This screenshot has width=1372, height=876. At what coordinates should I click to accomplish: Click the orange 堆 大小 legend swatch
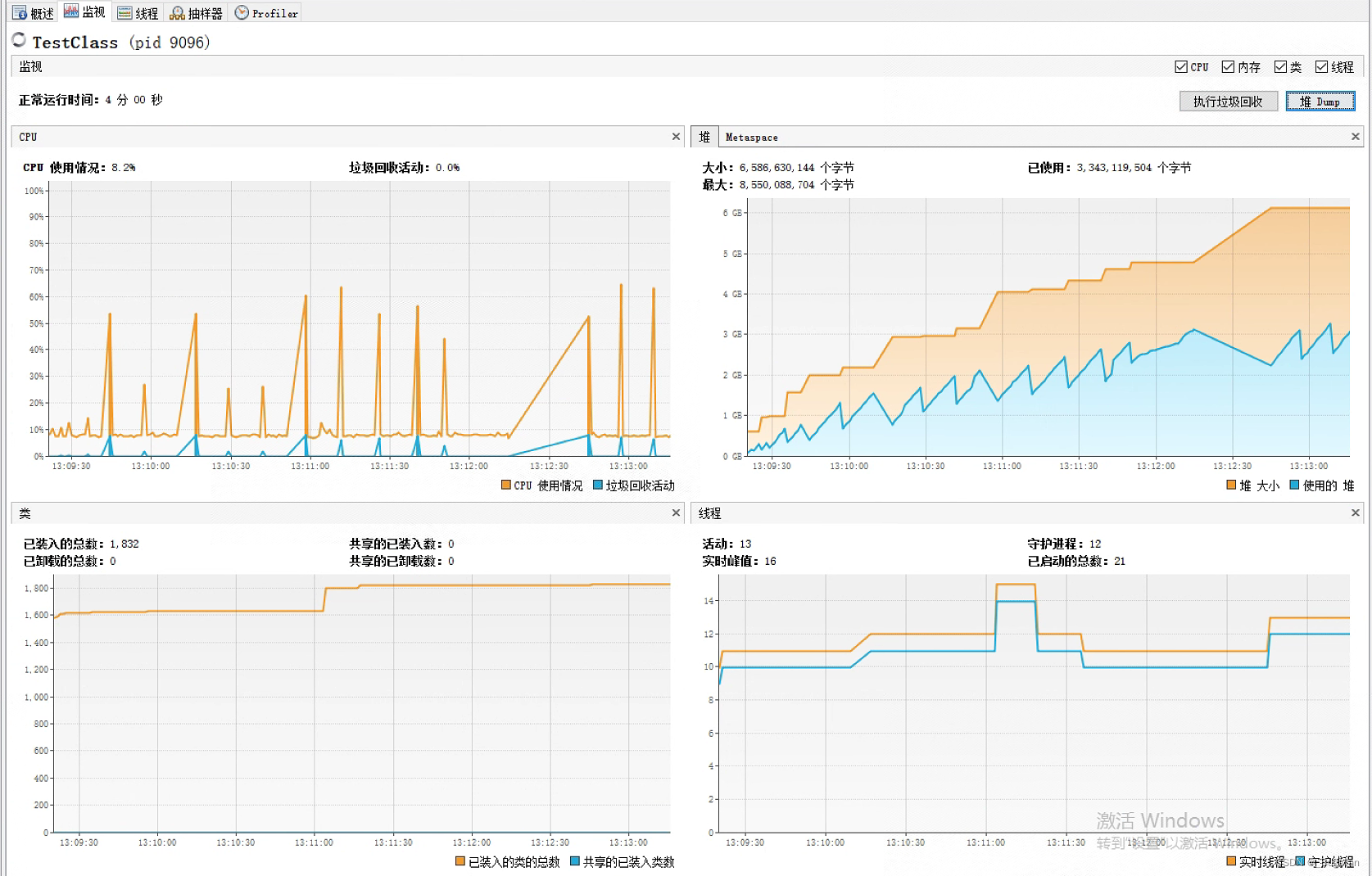(1231, 485)
